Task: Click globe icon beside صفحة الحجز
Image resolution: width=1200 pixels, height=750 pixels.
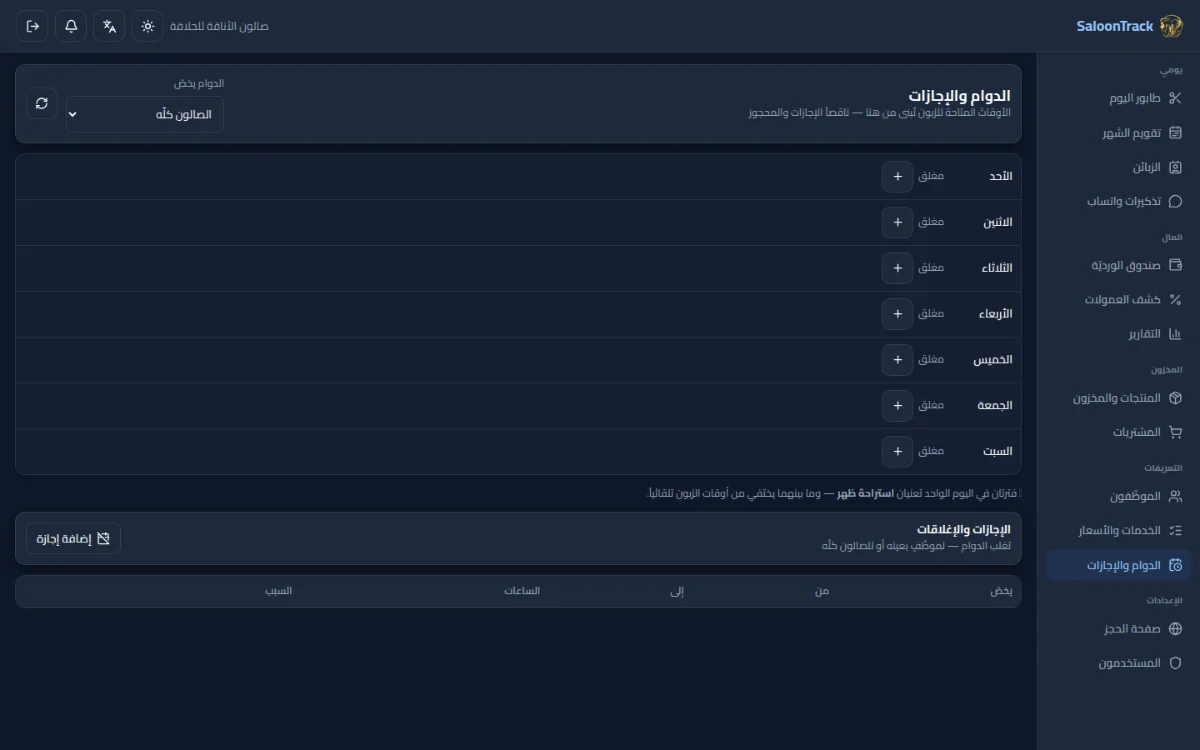Action: [x=1175, y=629]
